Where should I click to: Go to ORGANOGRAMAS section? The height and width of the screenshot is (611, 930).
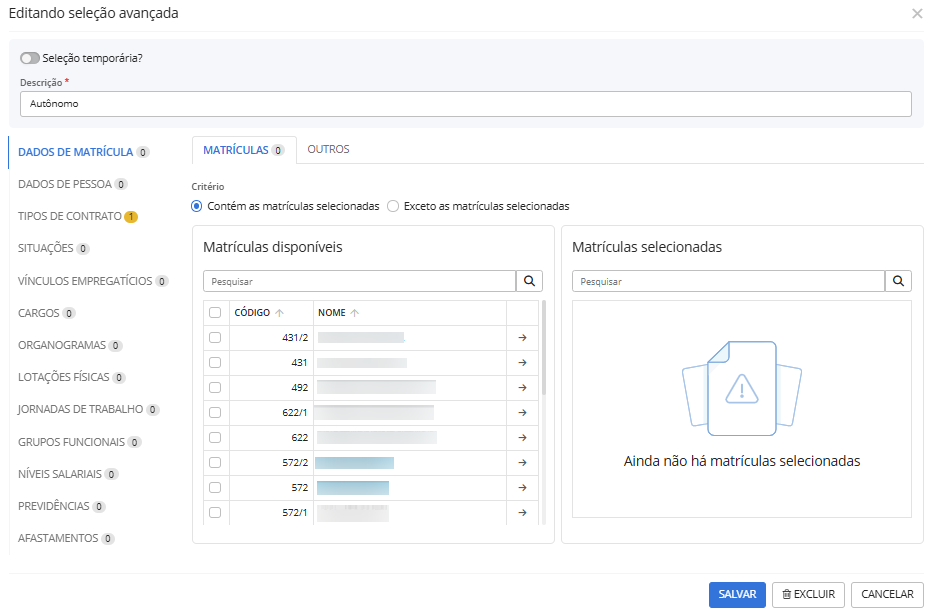point(70,345)
